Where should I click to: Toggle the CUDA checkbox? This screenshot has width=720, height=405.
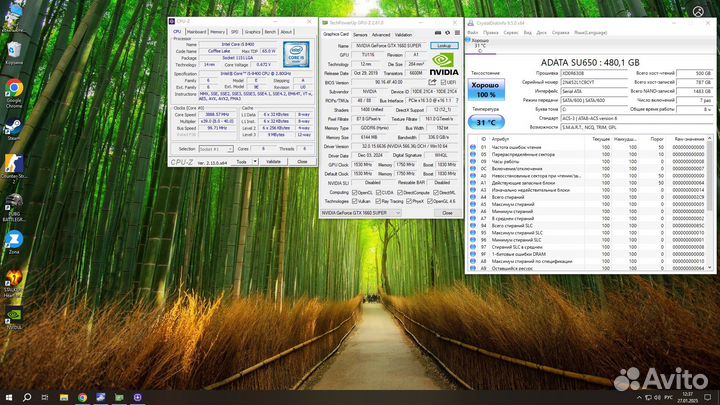point(378,192)
